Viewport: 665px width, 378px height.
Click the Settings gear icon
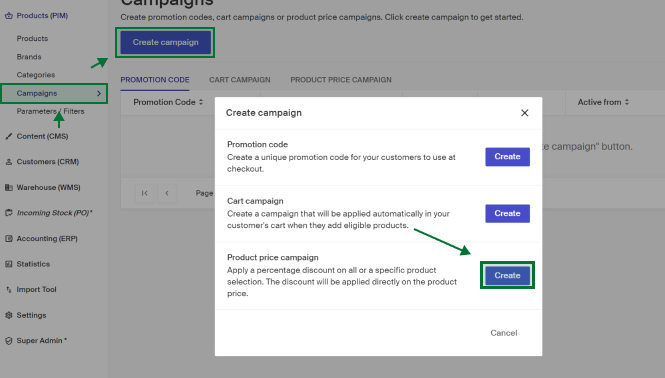tap(8, 315)
